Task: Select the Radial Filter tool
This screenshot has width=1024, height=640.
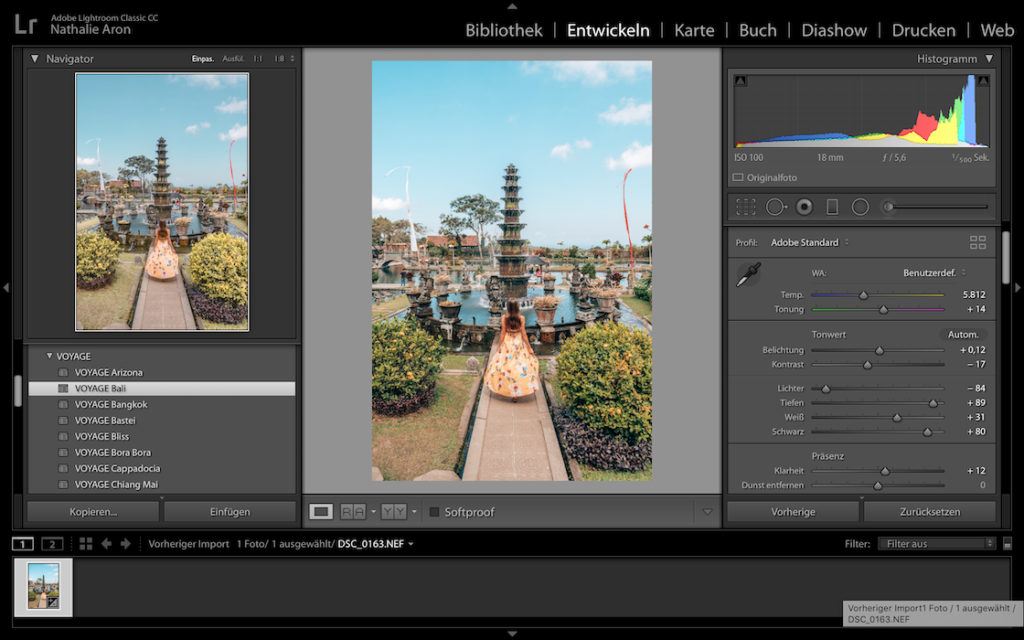Action: (860, 207)
